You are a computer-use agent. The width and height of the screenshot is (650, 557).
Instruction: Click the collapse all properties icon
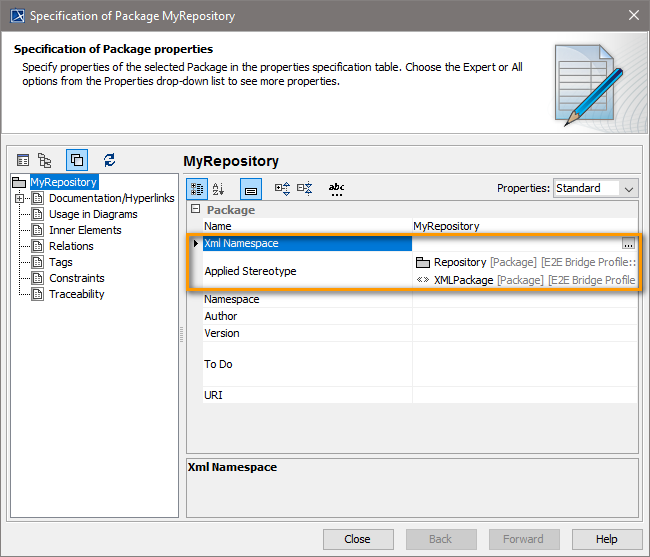click(x=305, y=188)
